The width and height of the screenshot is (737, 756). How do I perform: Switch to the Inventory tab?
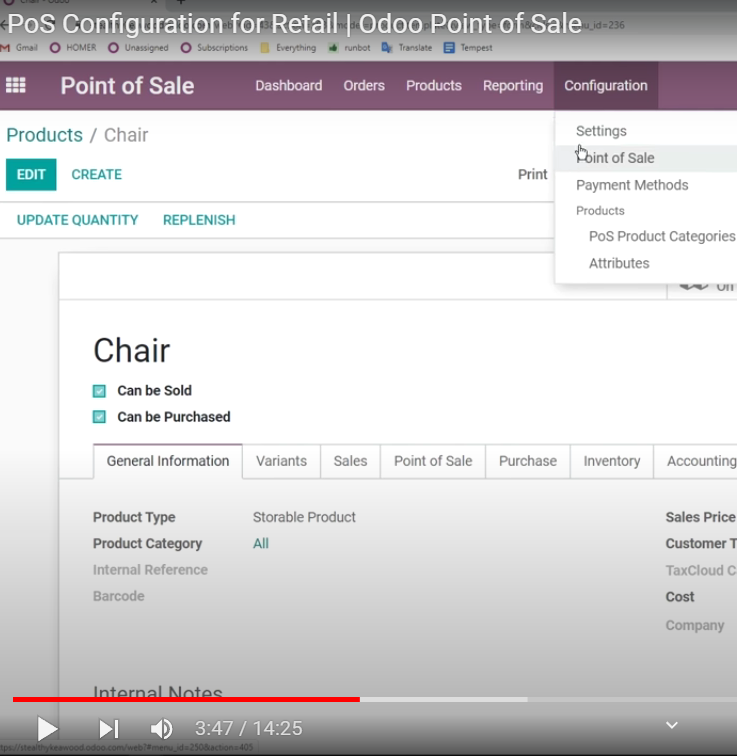pyautogui.click(x=612, y=461)
